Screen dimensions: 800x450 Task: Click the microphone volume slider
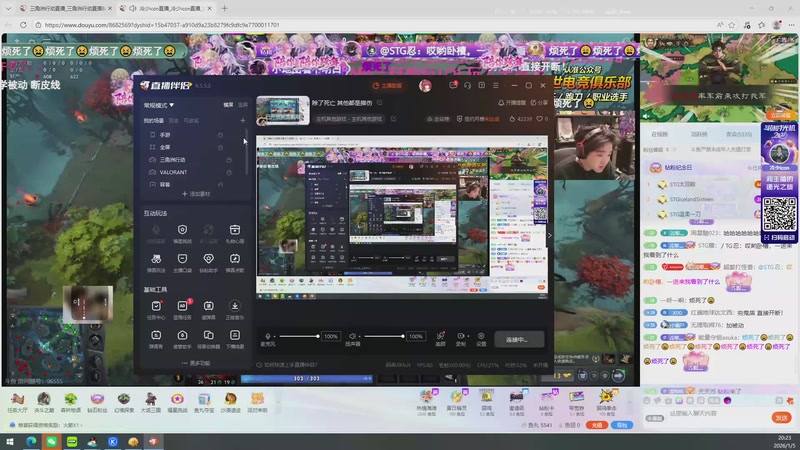[298, 337]
